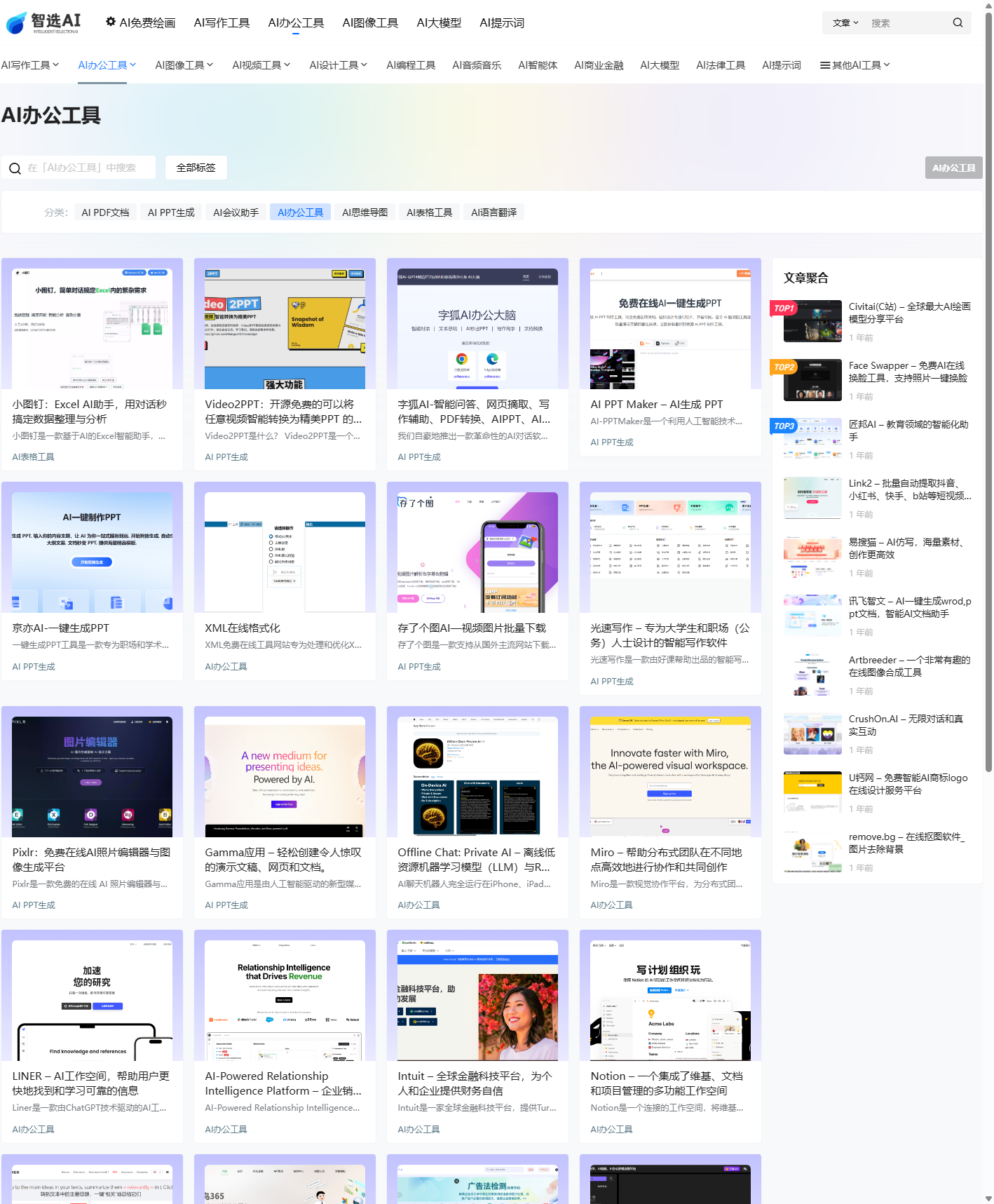Viewport: 994px width, 1204px height.
Task: Open the Relationship Intelligence card thumbnail
Action: [285, 1000]
